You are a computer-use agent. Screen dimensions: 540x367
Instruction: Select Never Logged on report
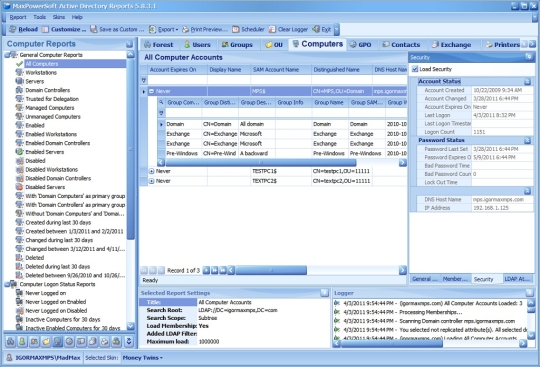pos(45,293)
